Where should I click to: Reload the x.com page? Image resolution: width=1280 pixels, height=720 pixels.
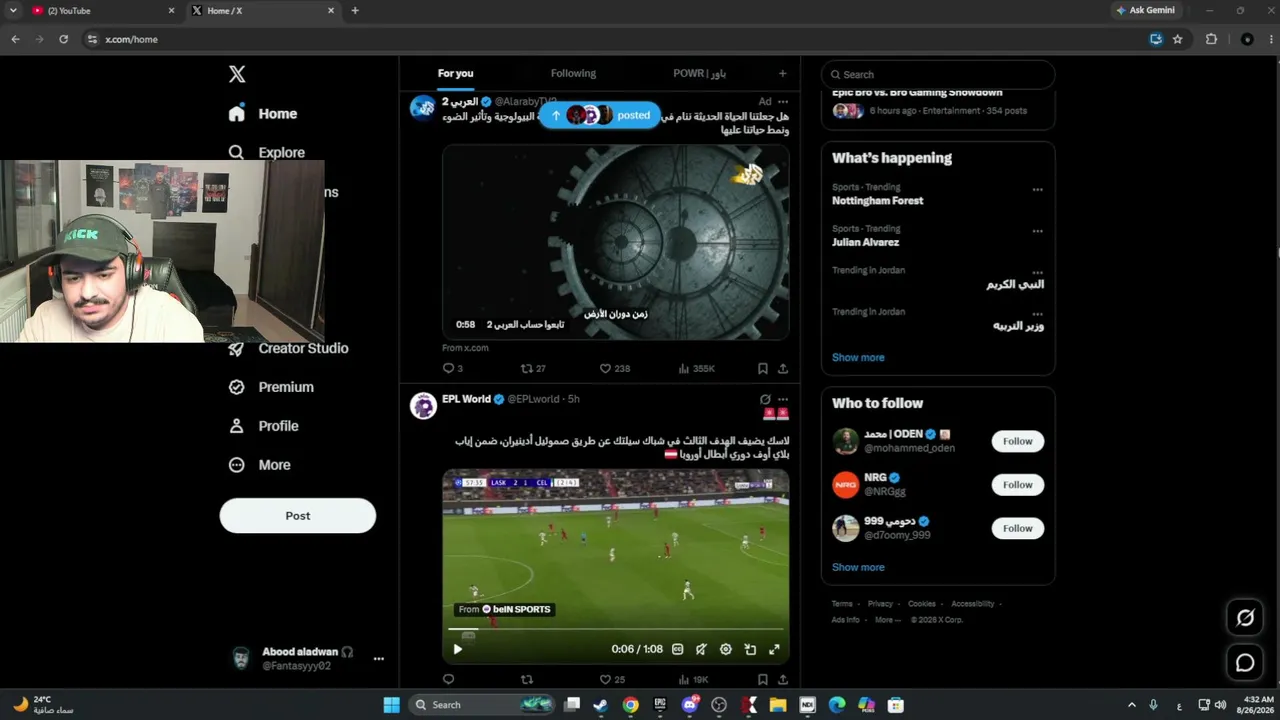pyautogui.click(x=63, y=39)
